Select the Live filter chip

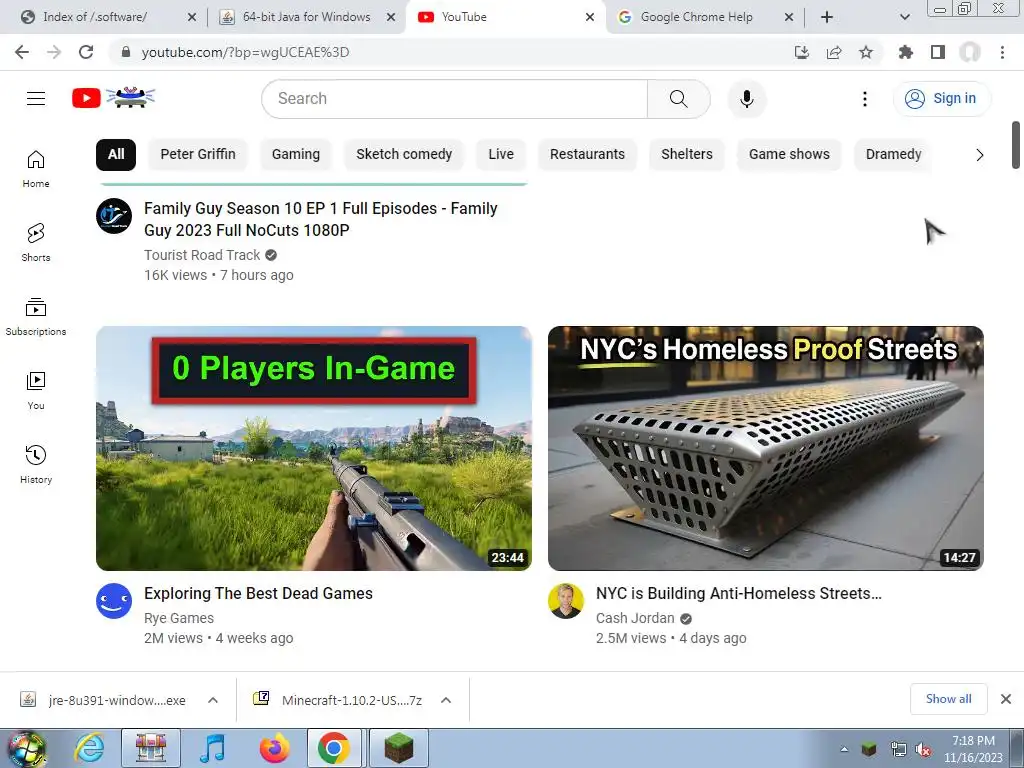click(501, 155)
